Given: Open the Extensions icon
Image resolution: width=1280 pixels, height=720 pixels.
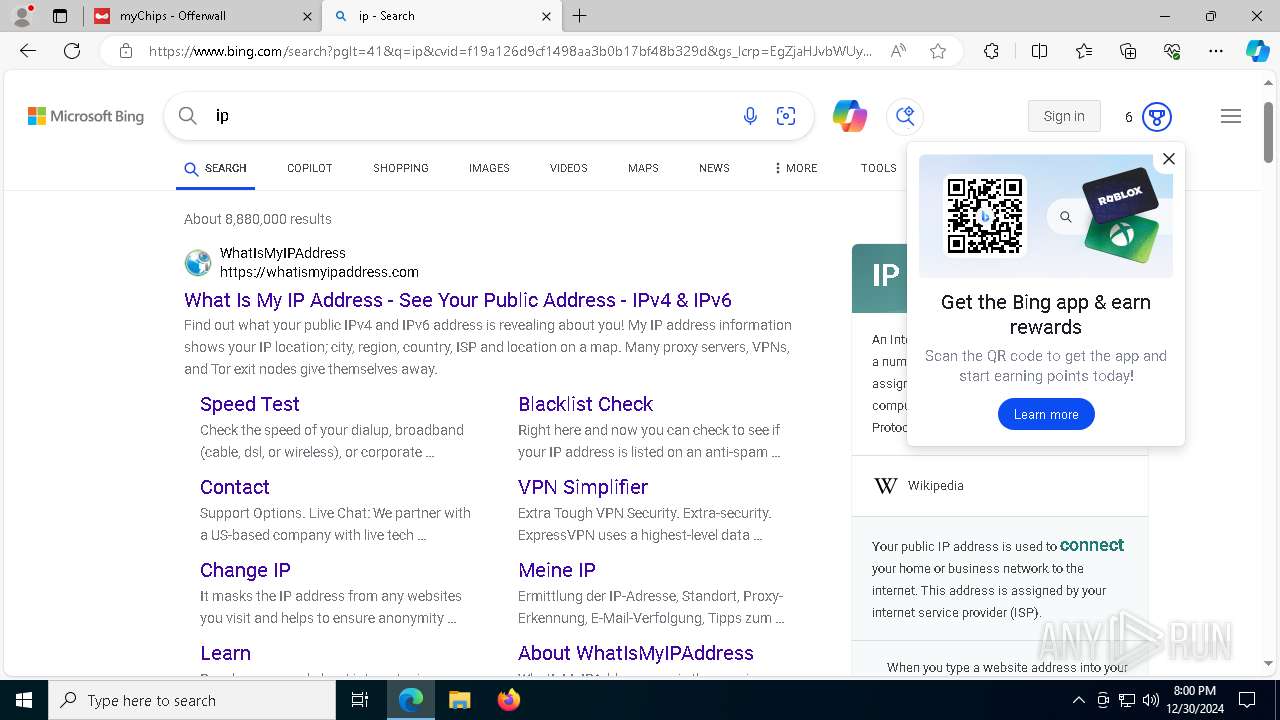Looking at the screenshot, I should pos(991,51).
